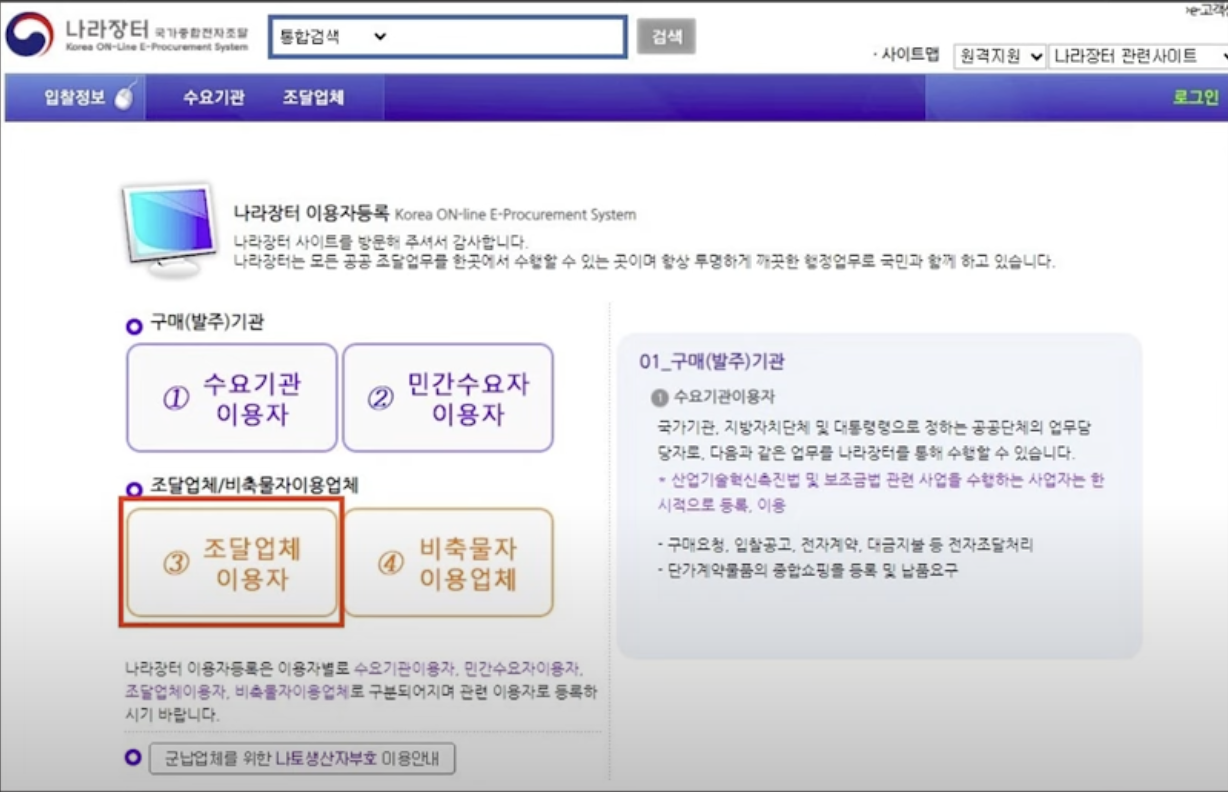1228x792 pixels.
Task: Click the 비축물자이용업체 link in description paragraph
Action: [x=292, y=690]
